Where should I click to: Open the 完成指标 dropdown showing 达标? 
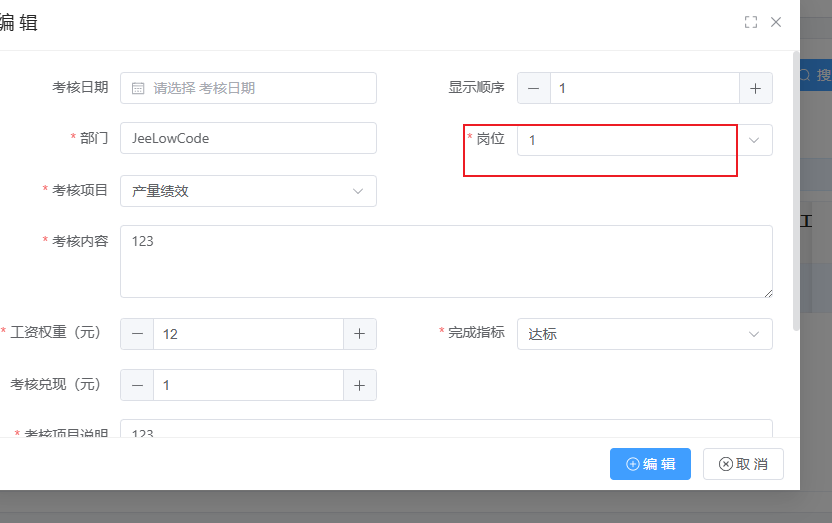pyautogui.click(x=644, y=334)
